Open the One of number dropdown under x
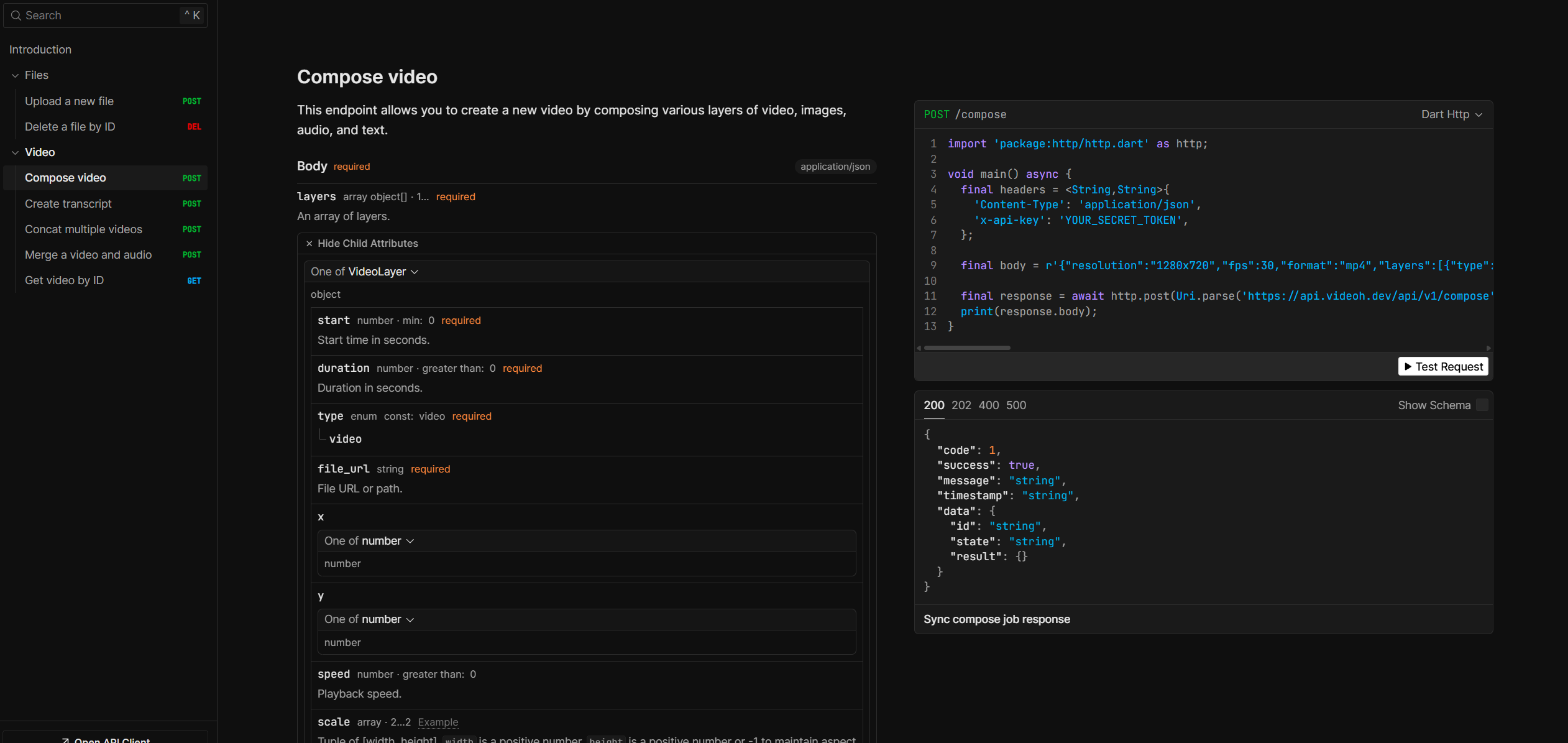This screenshot has width=1568, height=743. (369, 540)
